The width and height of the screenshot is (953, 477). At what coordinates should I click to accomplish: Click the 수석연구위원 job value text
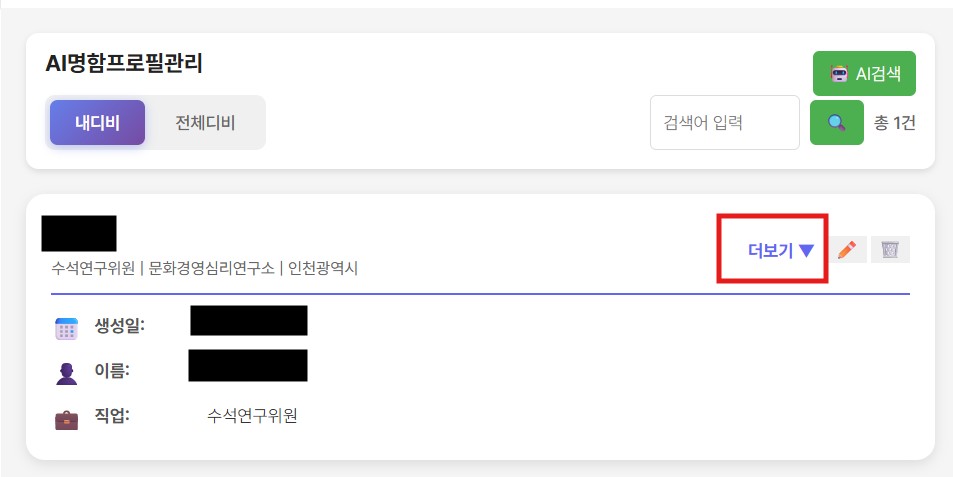(x=252, y=416)
